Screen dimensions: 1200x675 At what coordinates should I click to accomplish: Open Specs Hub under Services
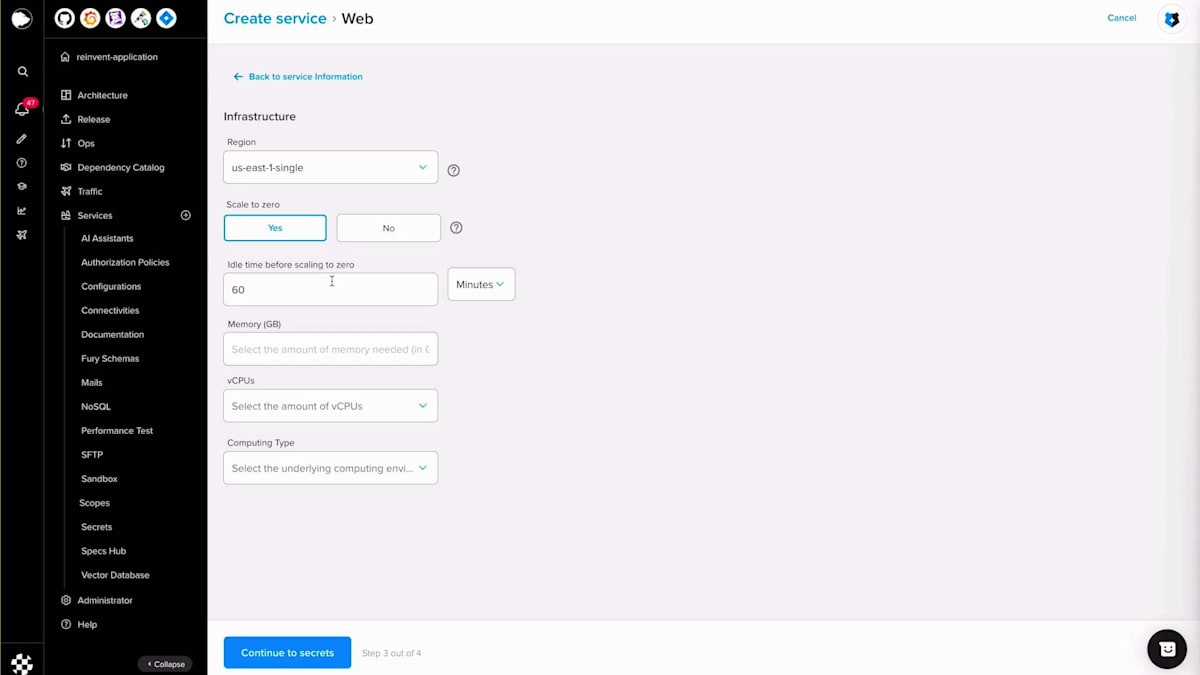pos(103,551)
